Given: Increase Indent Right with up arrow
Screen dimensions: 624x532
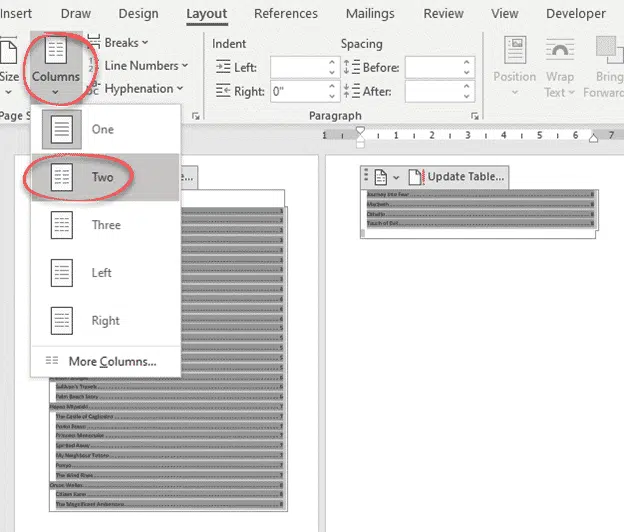Looking at the screenshot, I should click(332, 86).
